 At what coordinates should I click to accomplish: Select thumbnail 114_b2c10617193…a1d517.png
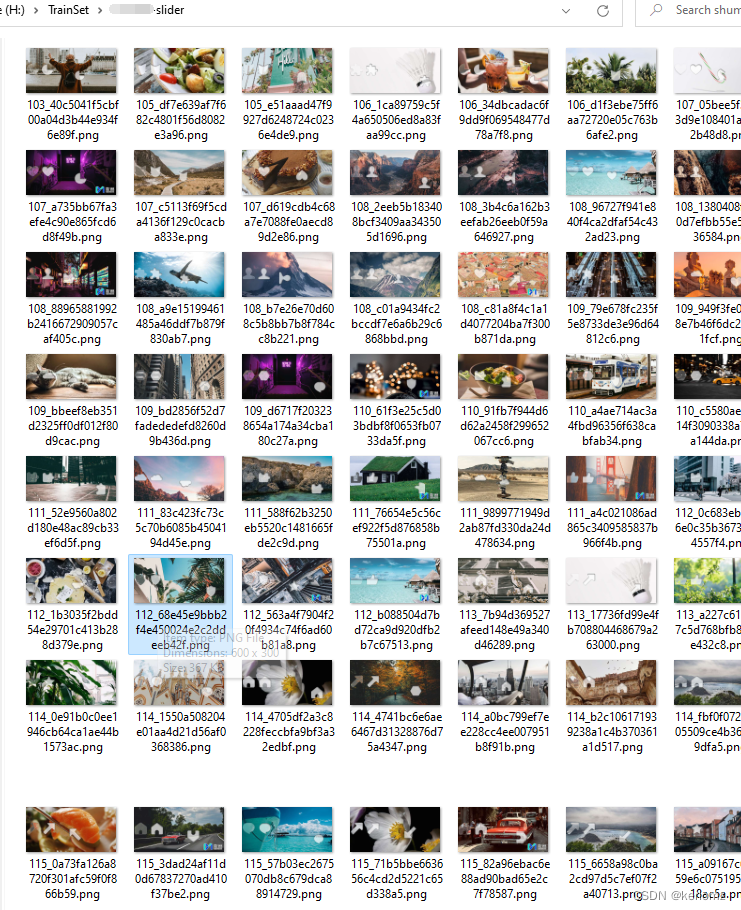tap(612, 682)
